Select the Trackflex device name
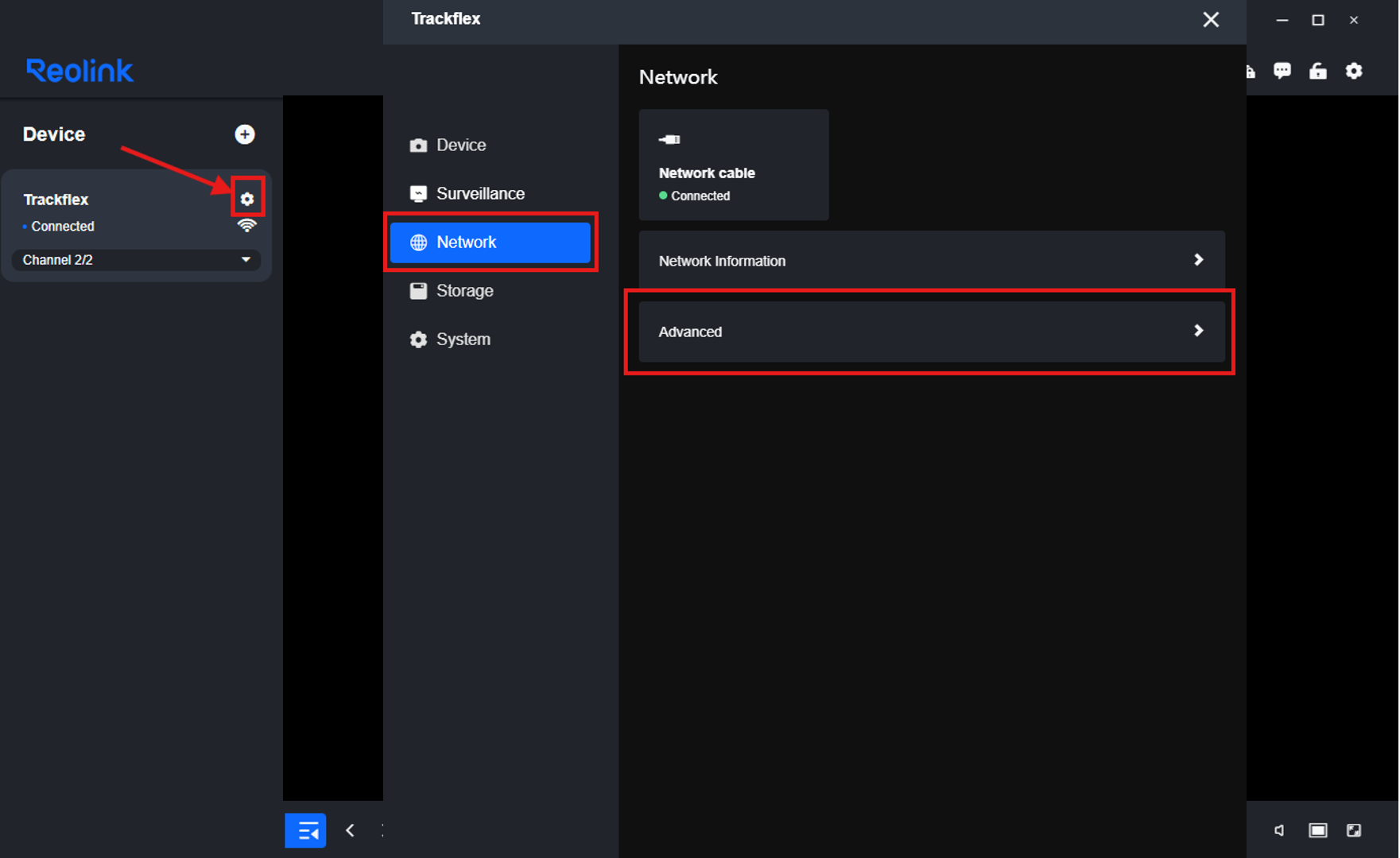Viewport: 1400px width, 858px height. (x=56, y=200)
